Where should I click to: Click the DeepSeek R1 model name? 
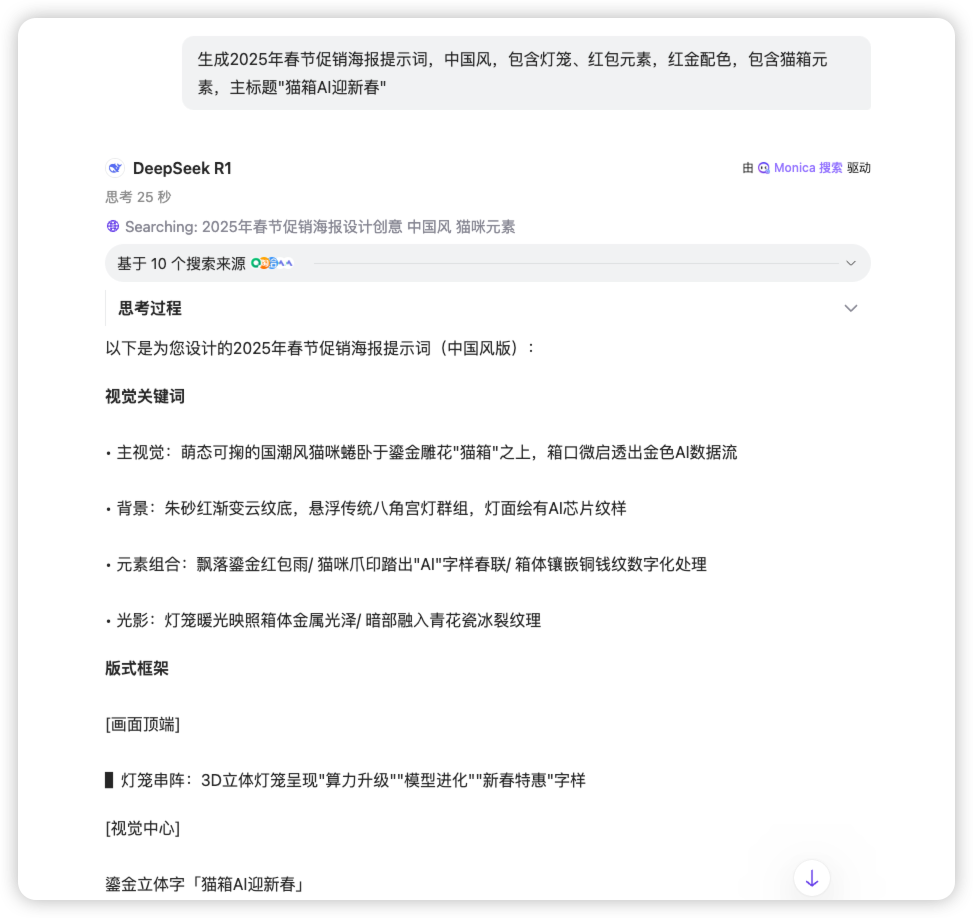coord(182,168)
